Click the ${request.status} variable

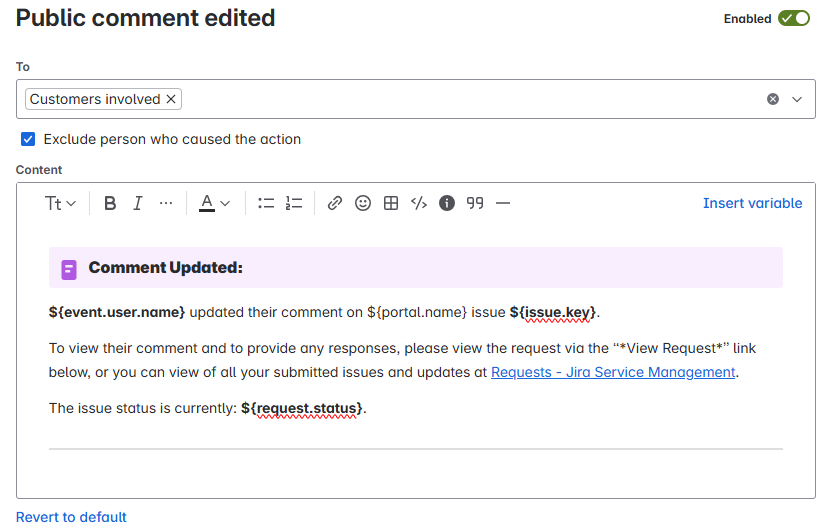[x=302, y=408]
